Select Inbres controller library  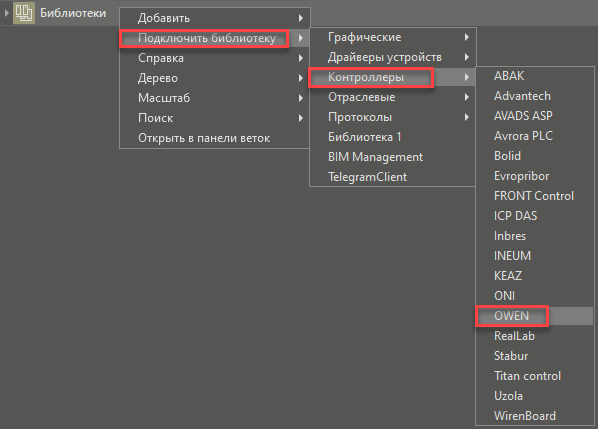(x=535, y=236)
